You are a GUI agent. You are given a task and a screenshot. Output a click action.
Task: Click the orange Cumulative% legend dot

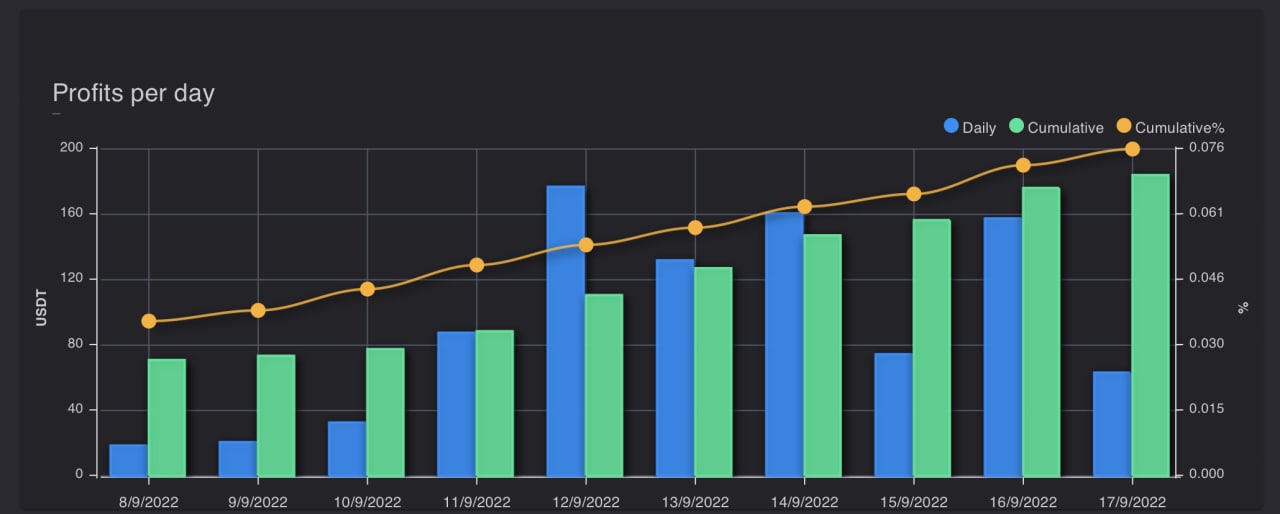1124,127
